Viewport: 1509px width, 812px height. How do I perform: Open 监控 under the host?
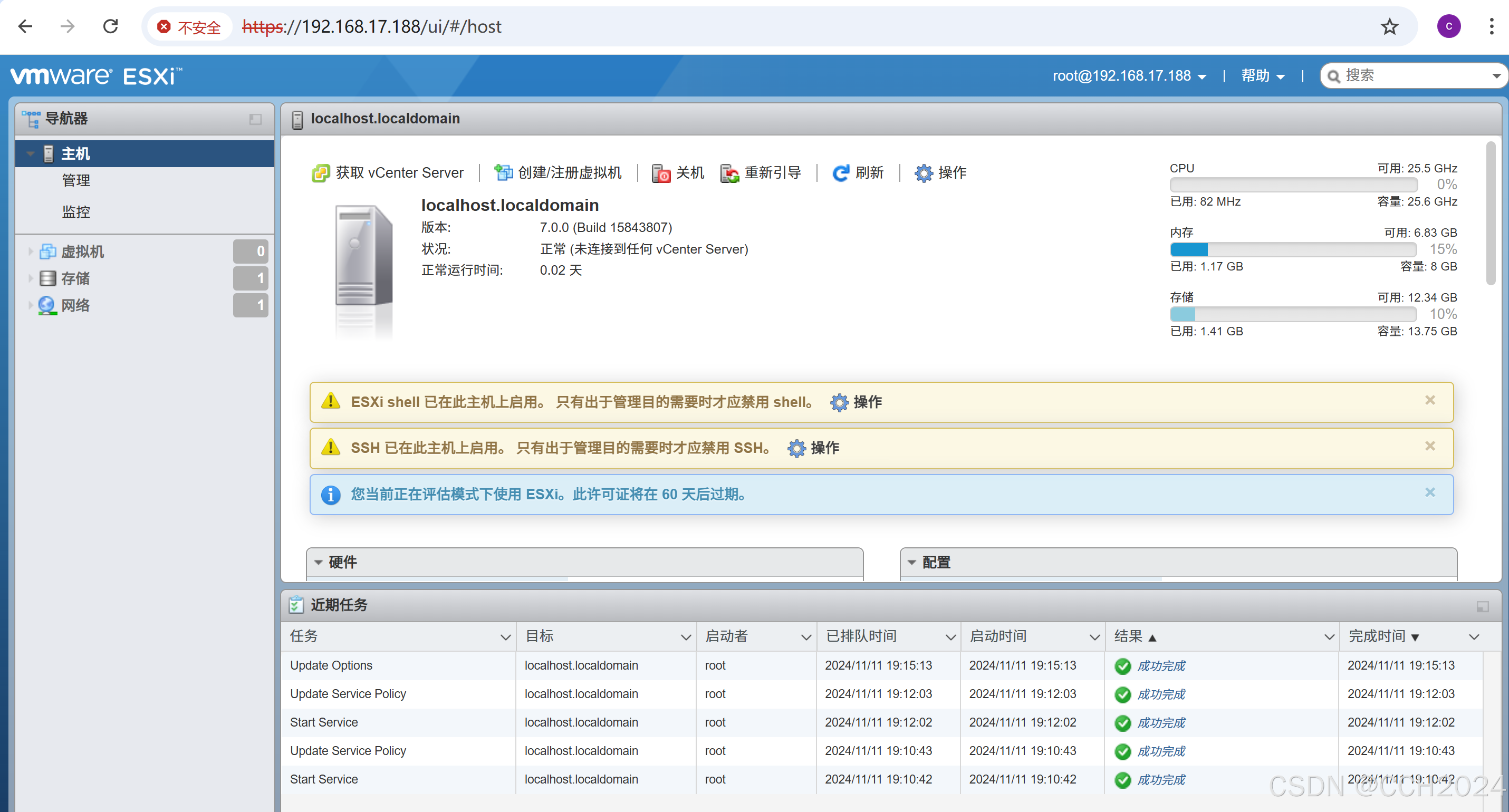(76, 211)
